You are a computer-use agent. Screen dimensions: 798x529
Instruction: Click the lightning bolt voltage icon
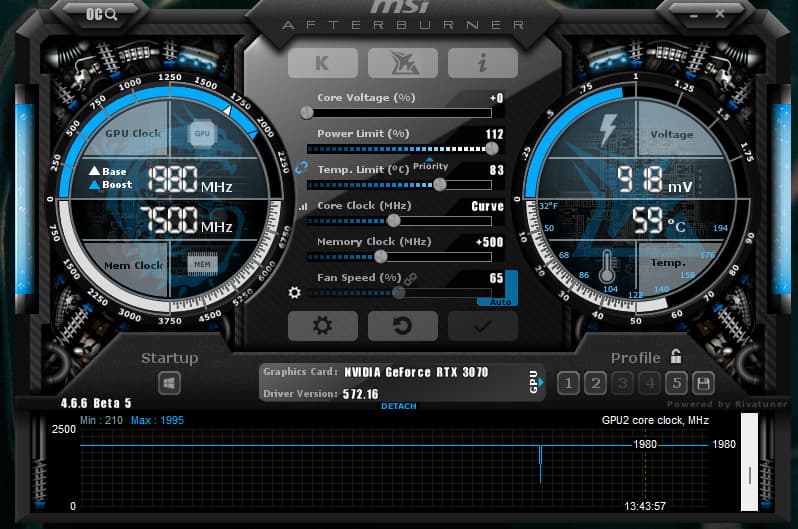coord(608,130)
